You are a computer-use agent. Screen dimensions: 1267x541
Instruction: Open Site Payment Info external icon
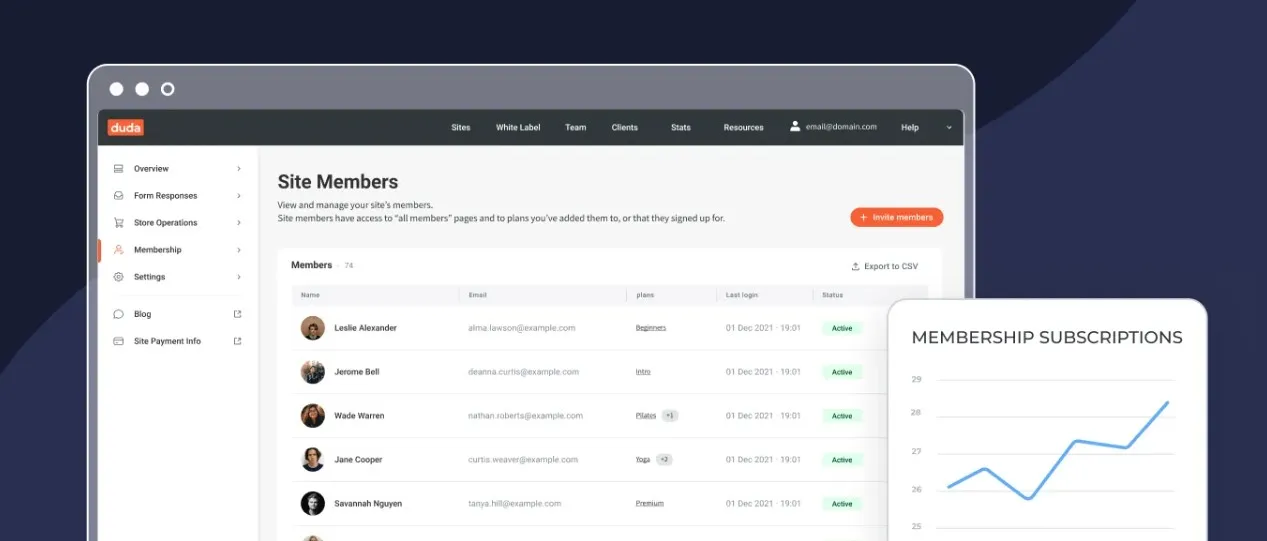click(x=238, y=341)
